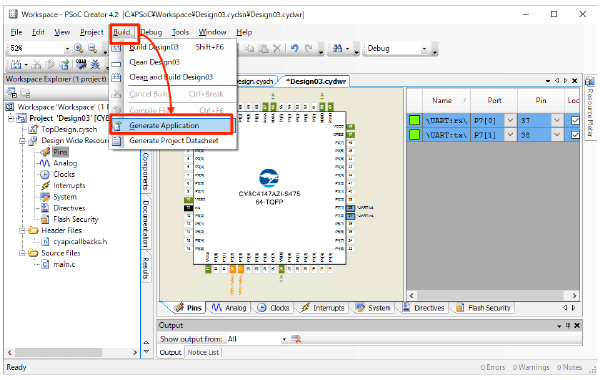Click the zoom out magnifier icon

tap(93, 48)
